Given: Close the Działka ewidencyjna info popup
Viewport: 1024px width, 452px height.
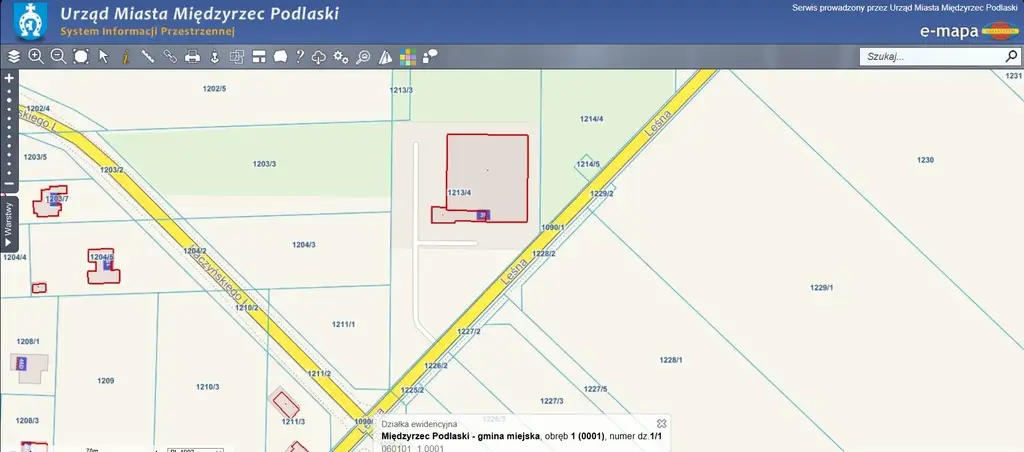Looking at the screenshot, I should (x=661, y=424).
